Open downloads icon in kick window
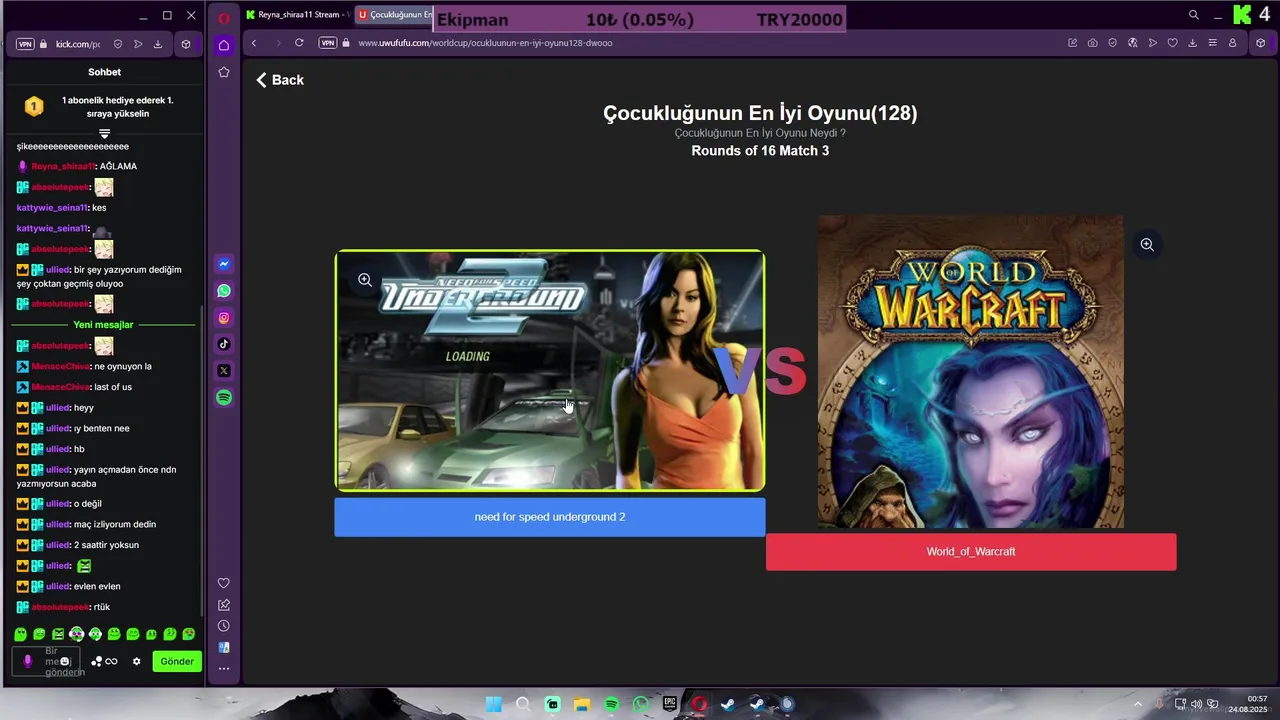1280x720 pixels. [158, 44]
